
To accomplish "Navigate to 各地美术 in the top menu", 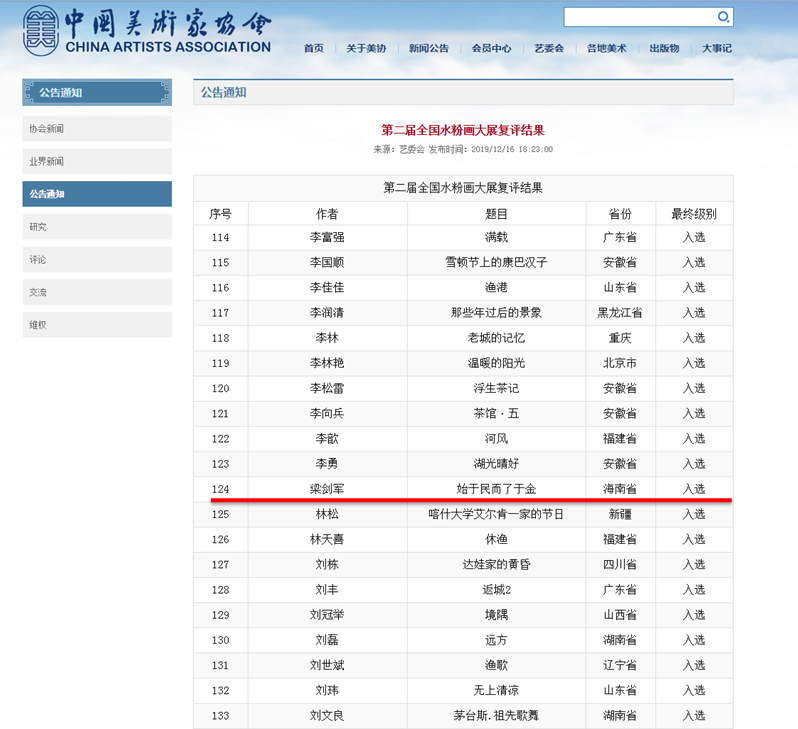I will click(607, 48).
